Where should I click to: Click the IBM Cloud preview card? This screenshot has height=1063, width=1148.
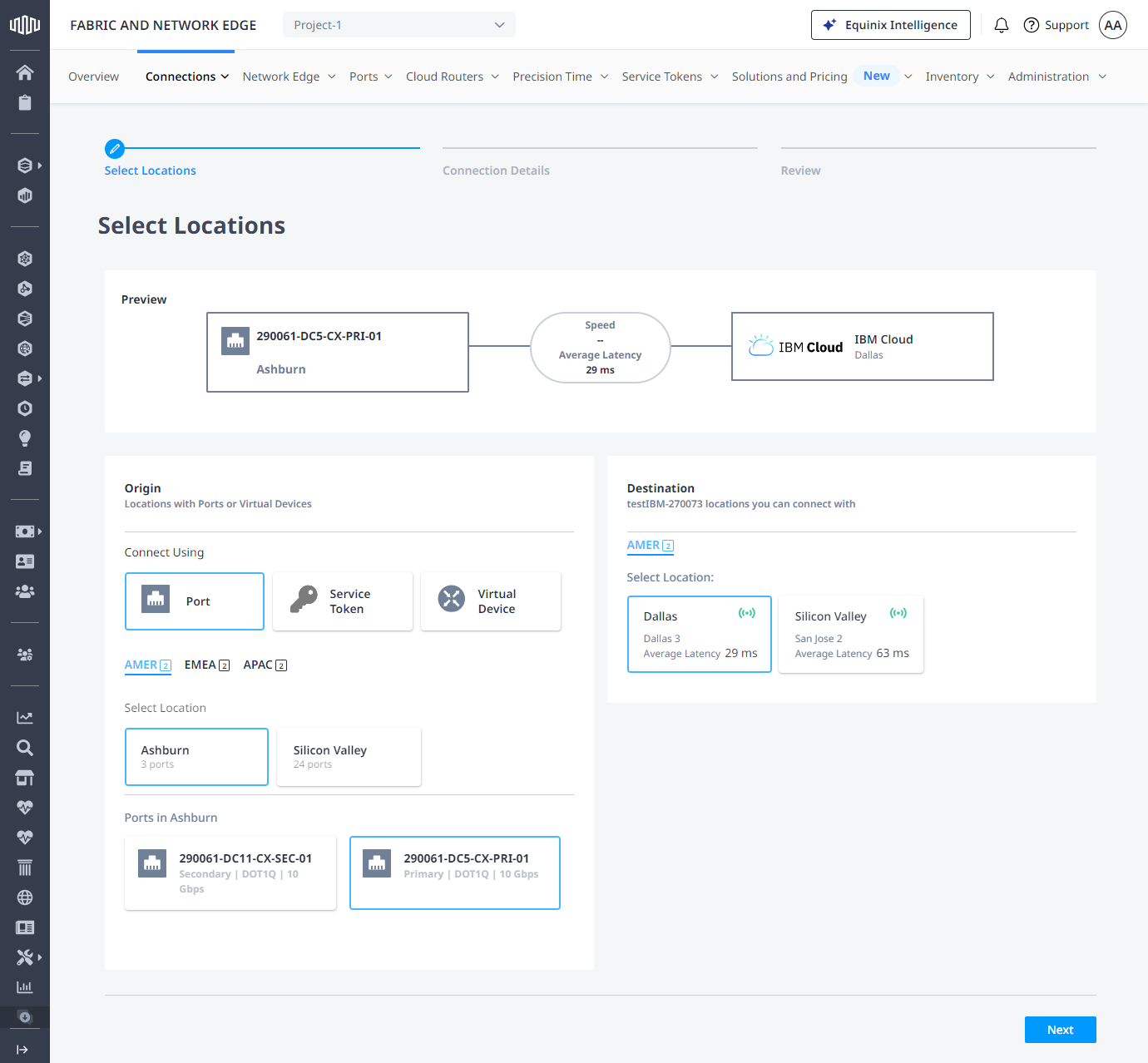863,347
